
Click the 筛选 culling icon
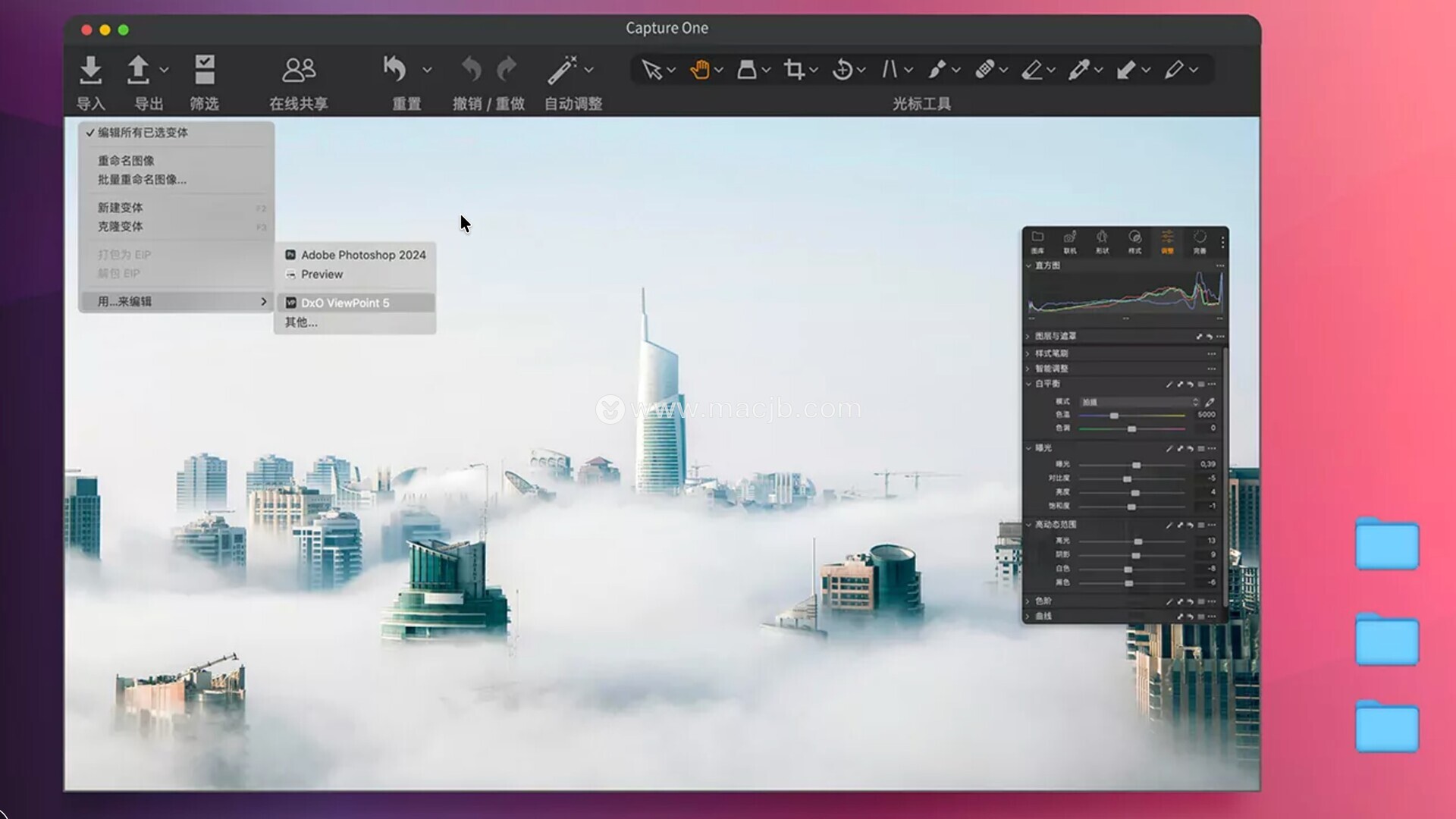pos(204,70)
